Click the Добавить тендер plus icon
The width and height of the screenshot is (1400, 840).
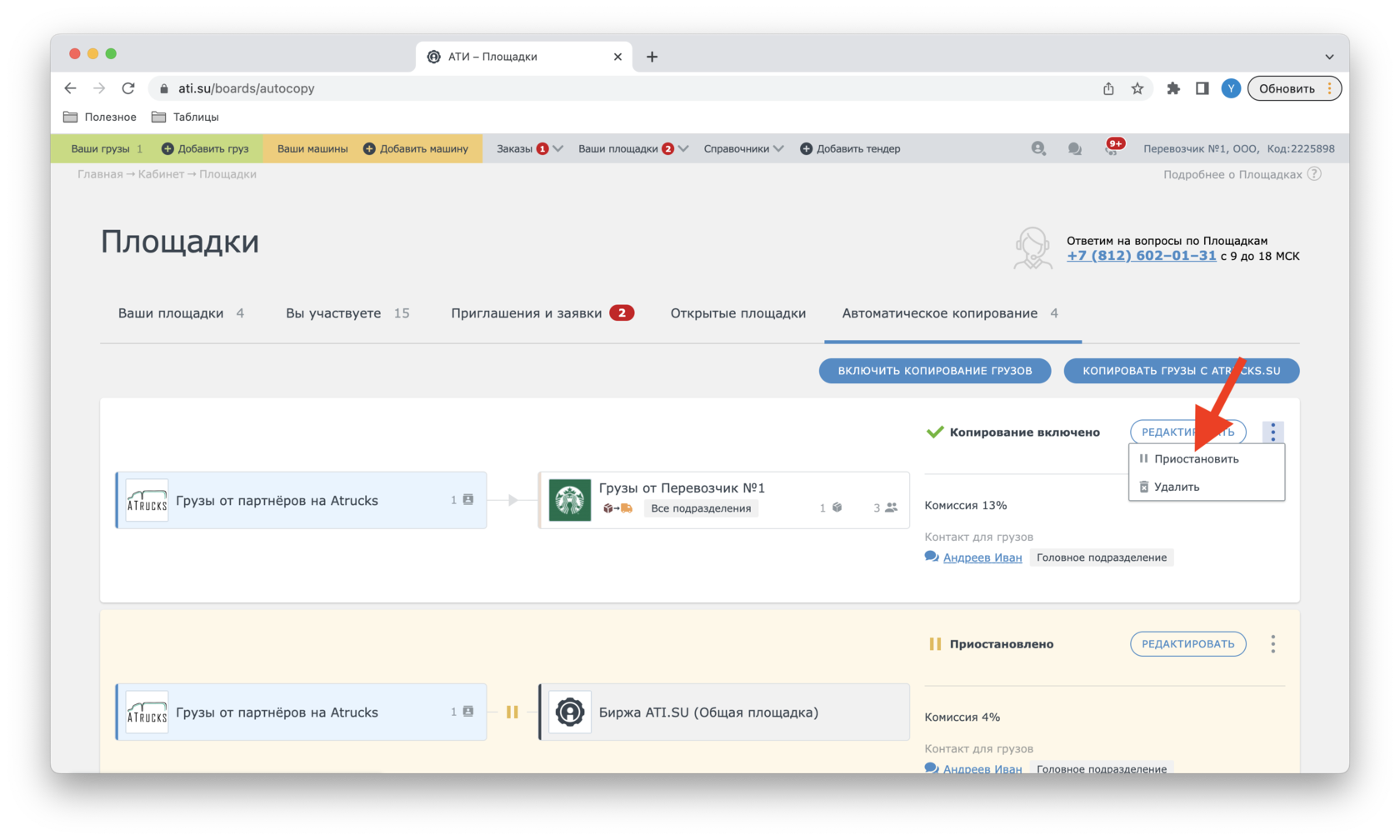806,148
